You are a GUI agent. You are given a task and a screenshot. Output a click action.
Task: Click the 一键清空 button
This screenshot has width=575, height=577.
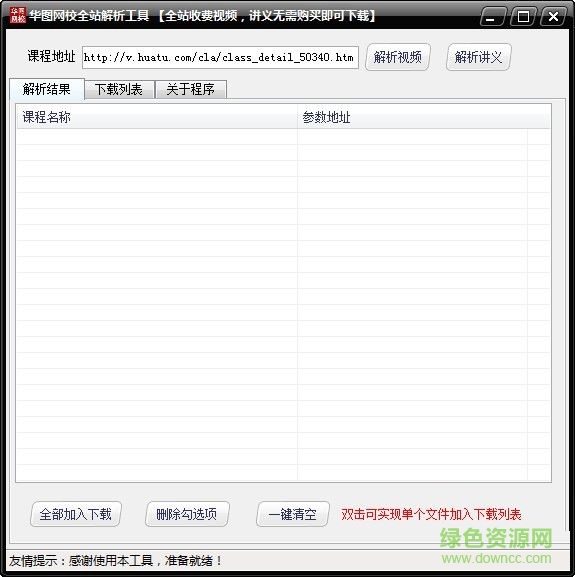tap(292, 514)
